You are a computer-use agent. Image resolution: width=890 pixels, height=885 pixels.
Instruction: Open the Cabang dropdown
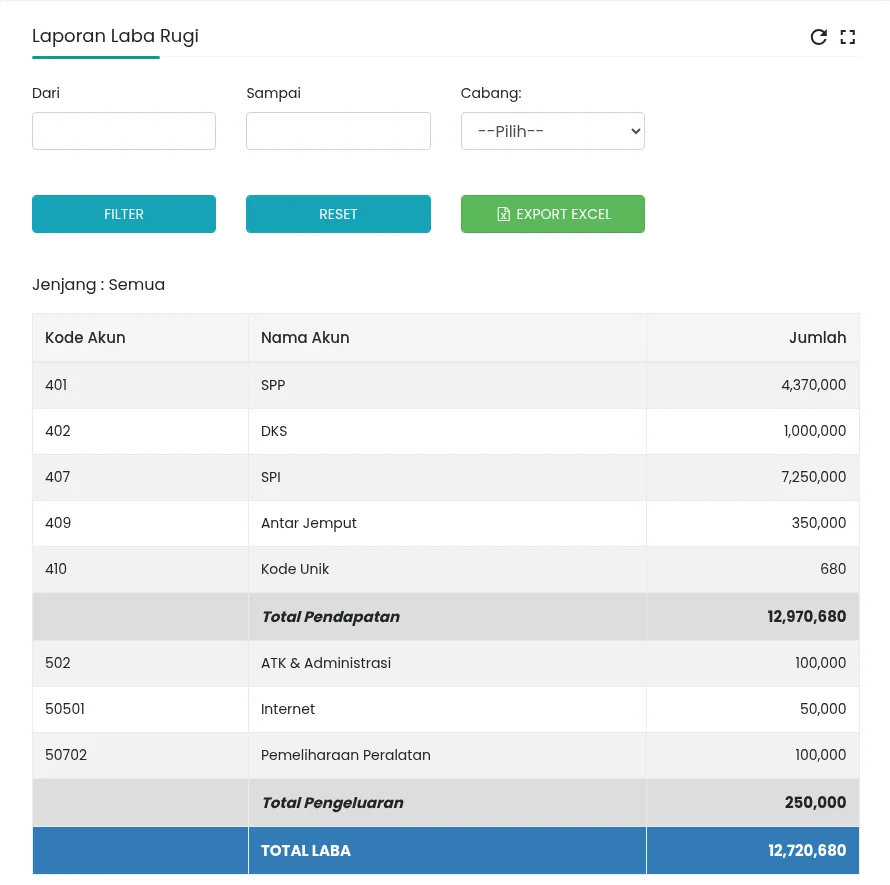[553, 131]
